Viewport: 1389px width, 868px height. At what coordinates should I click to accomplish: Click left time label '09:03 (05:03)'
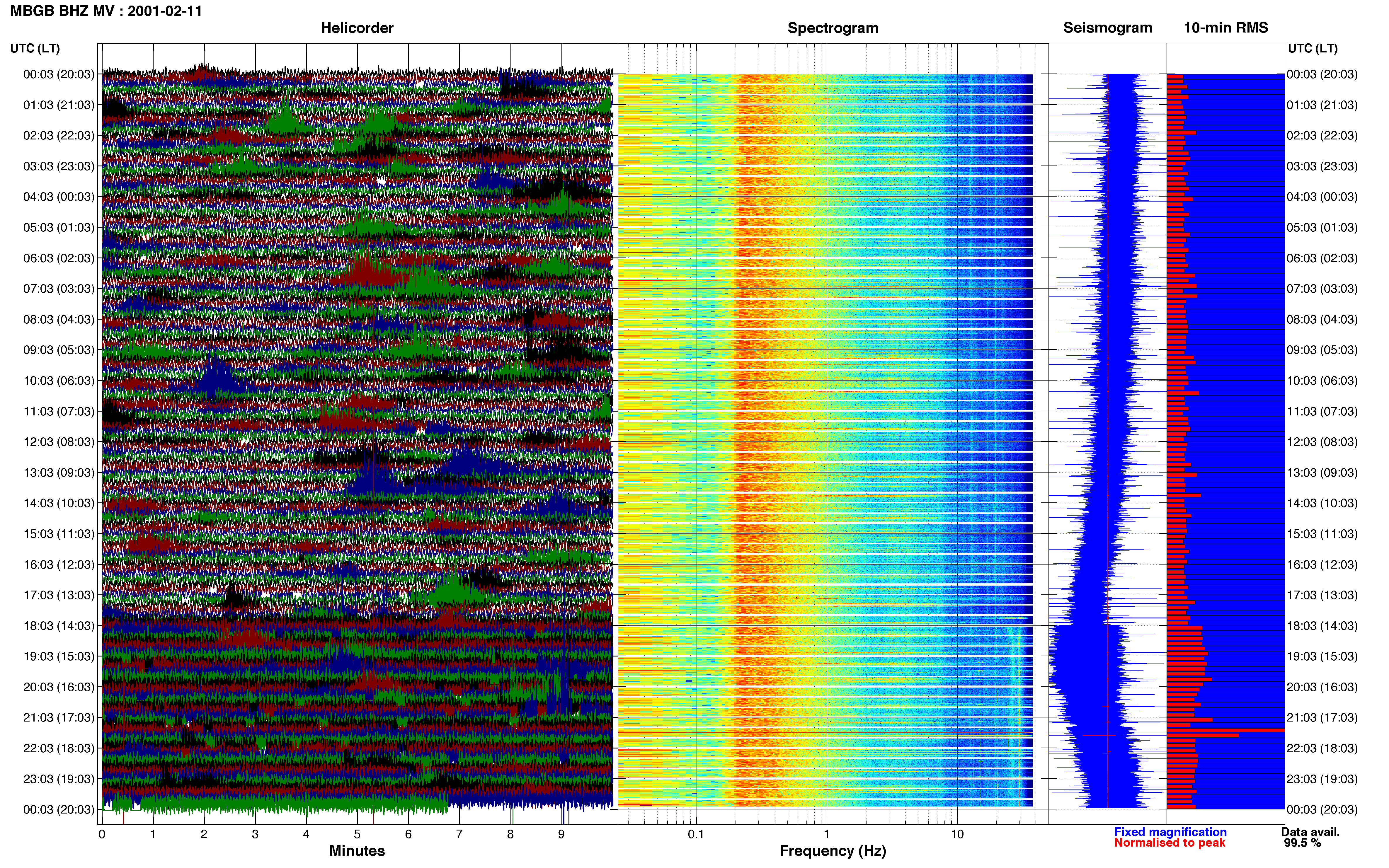(x=59, y=350)
